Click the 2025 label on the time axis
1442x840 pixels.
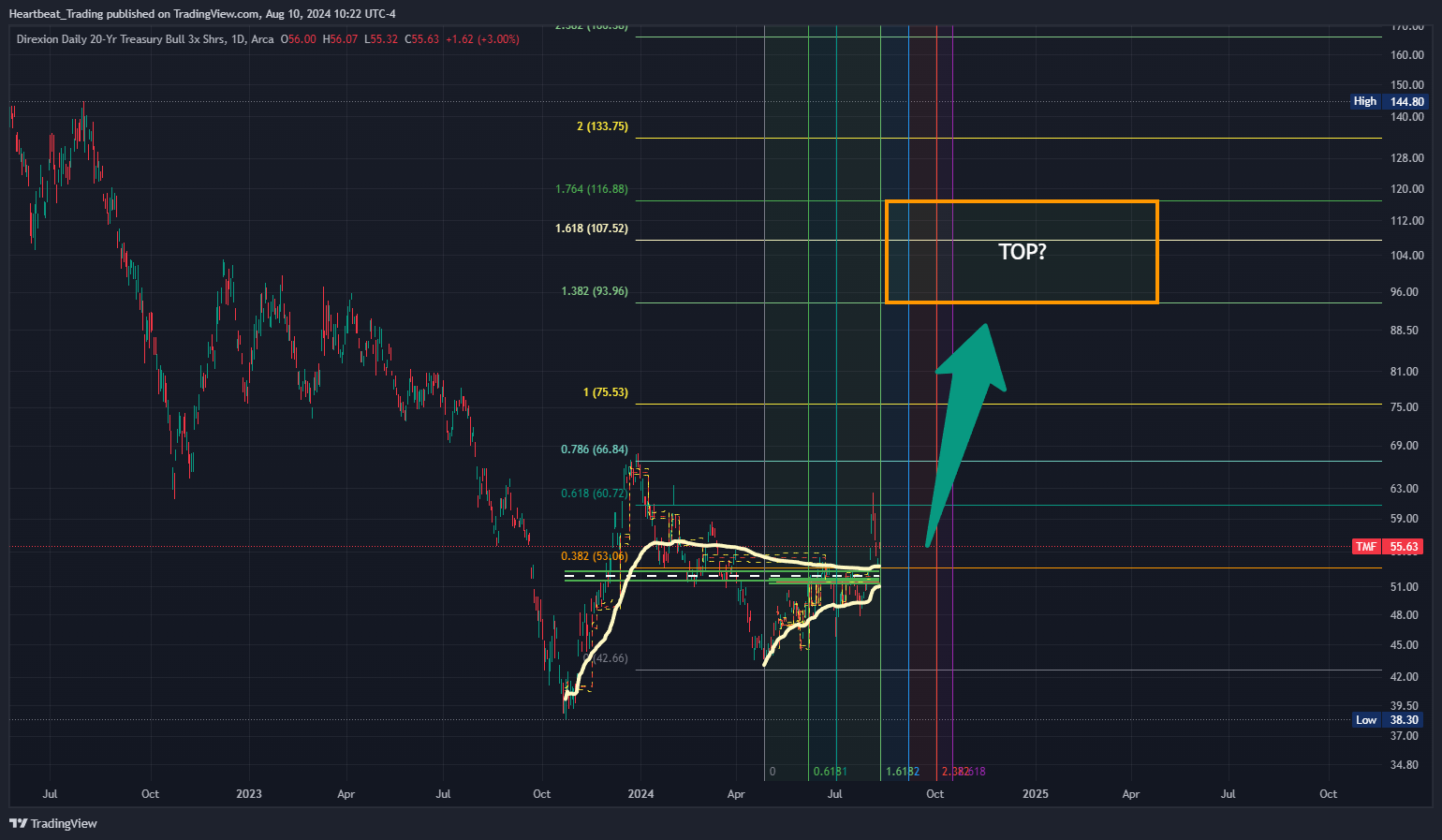pos(1036,794)
